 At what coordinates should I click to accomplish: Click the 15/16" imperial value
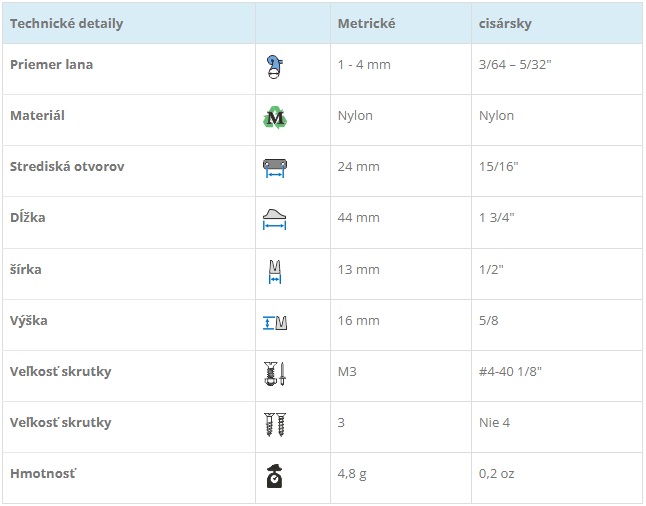tap(499, 166)
